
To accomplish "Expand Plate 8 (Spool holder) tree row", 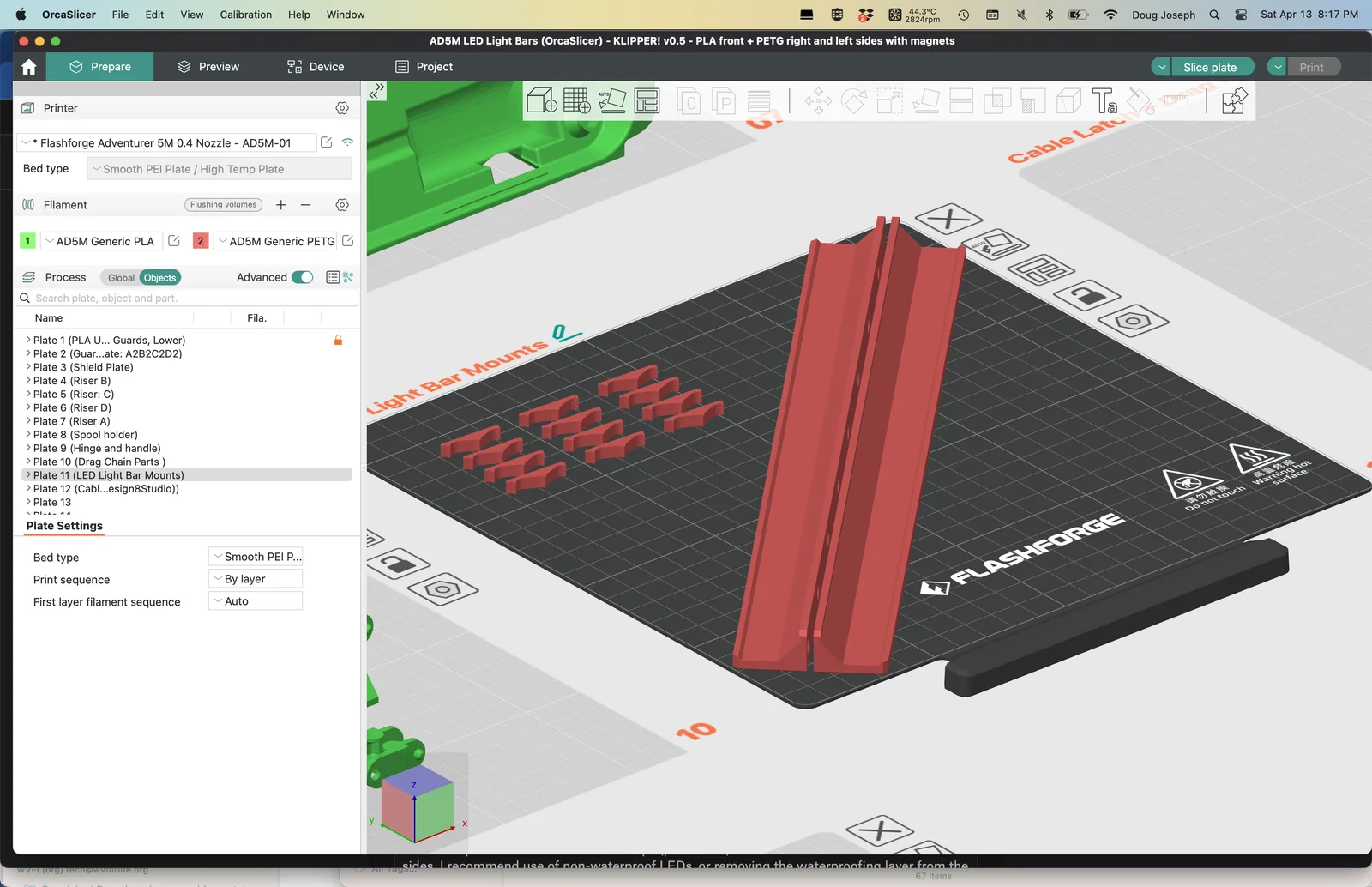I will (x=28, y=435).
